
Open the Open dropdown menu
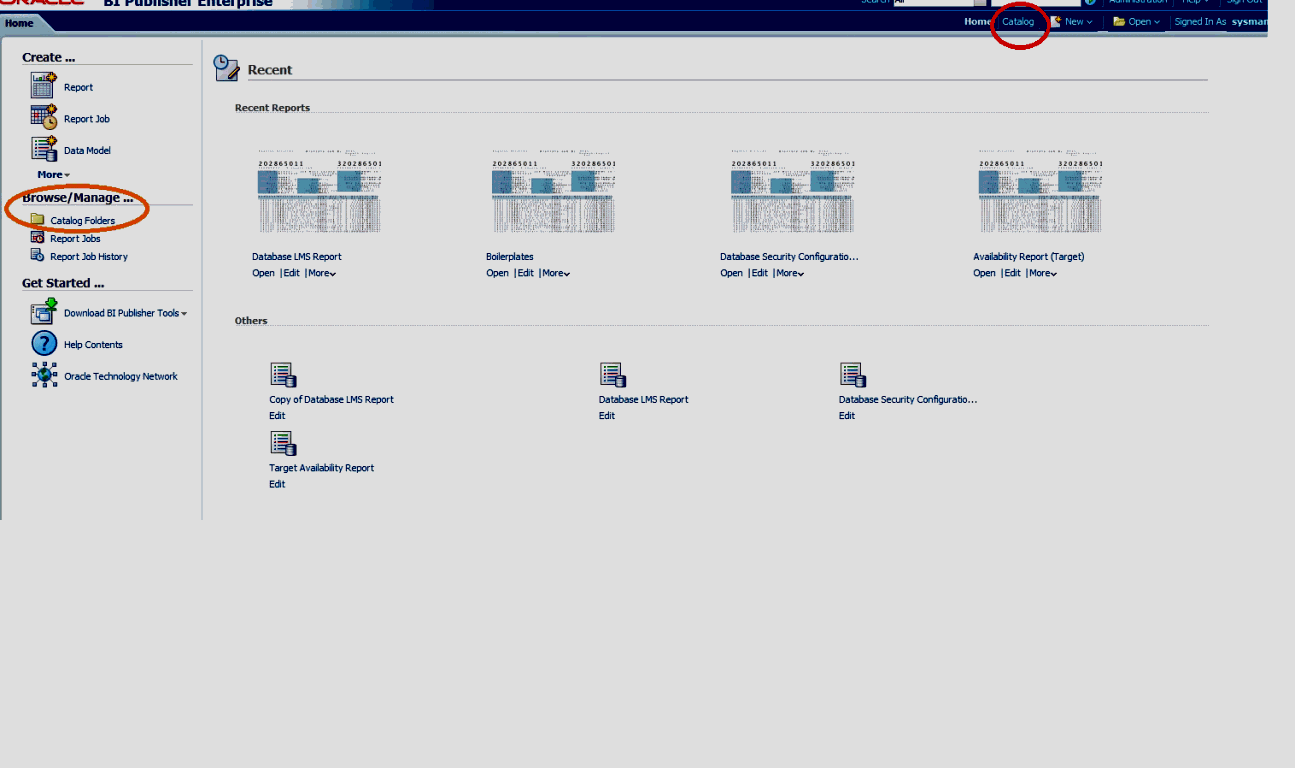(x=1144, y=21)
